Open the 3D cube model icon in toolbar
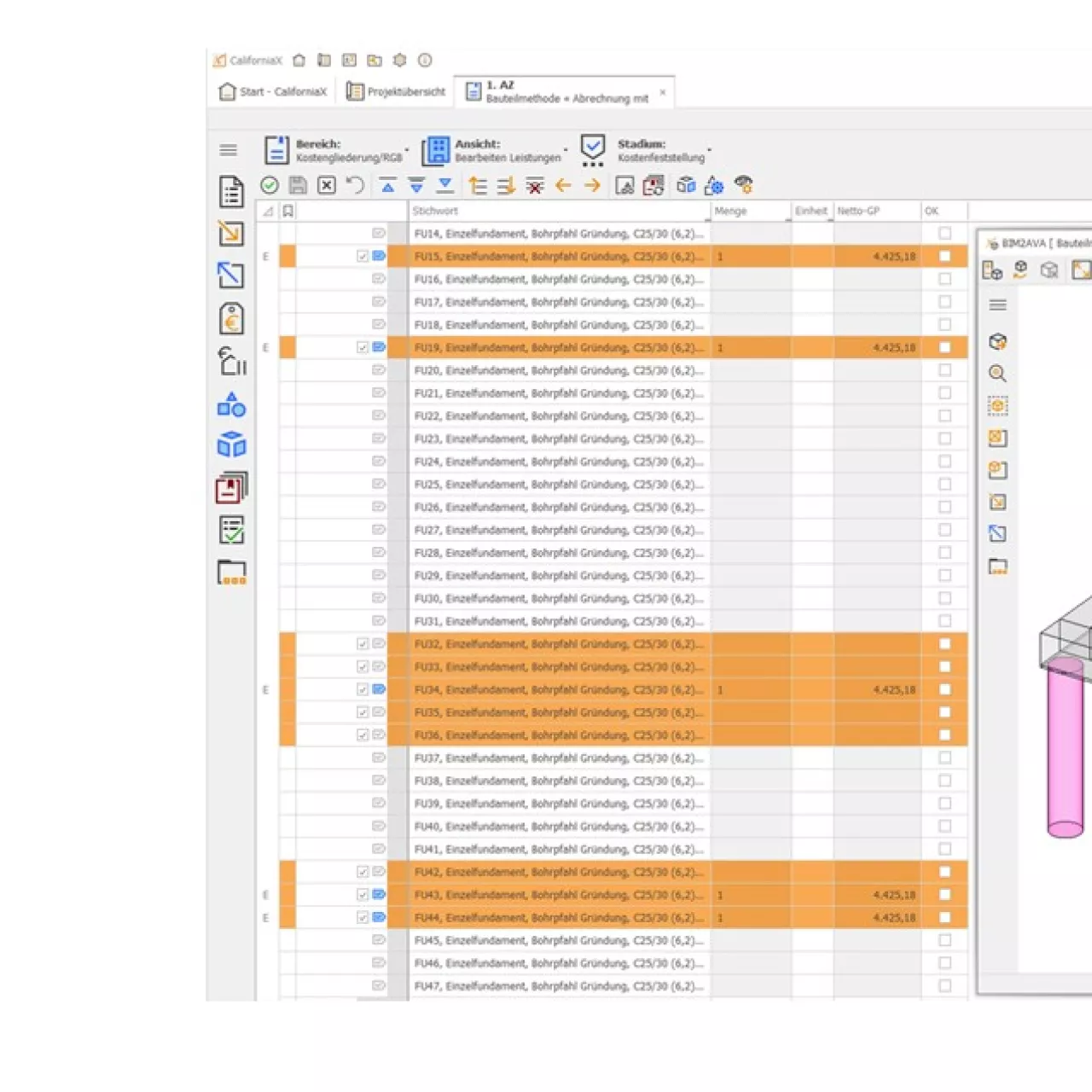Viewport: 1092px width, 1092px height. [x=685, y=185]
